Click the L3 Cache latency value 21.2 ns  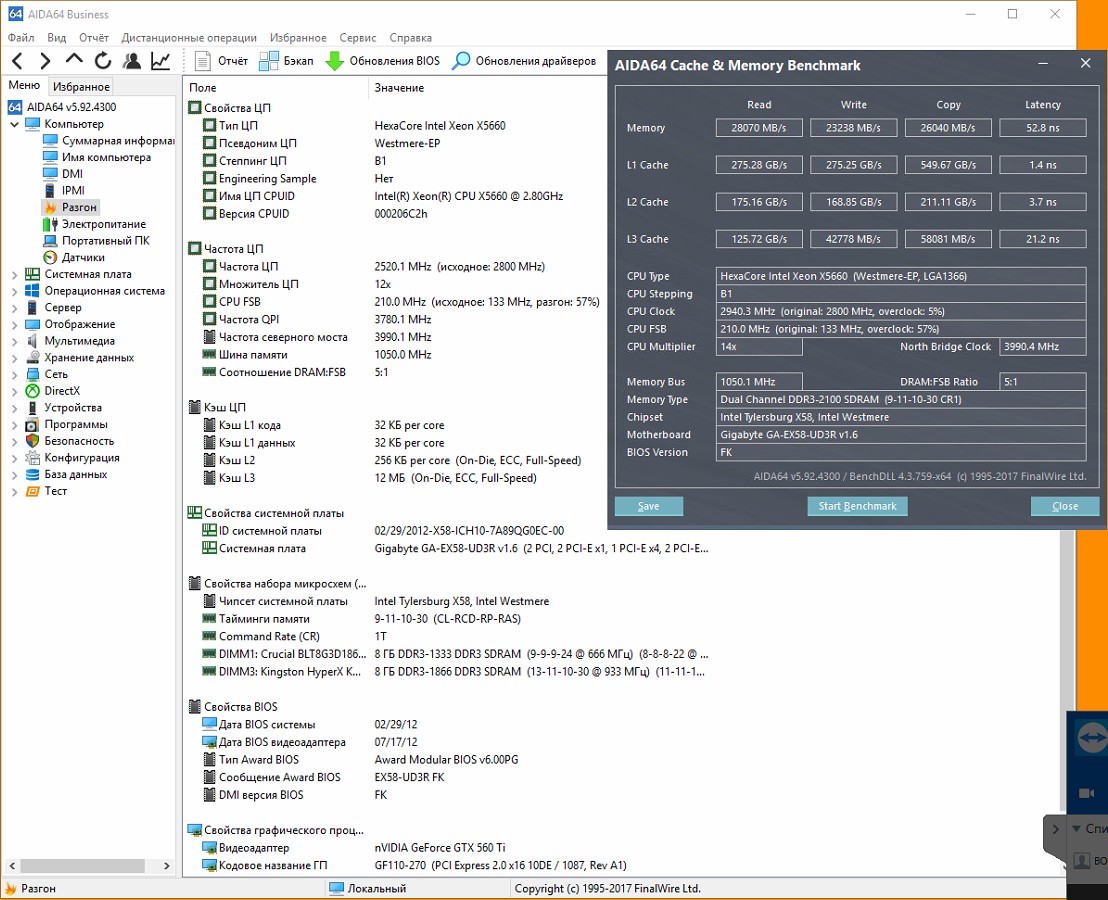click(1043, 239)
